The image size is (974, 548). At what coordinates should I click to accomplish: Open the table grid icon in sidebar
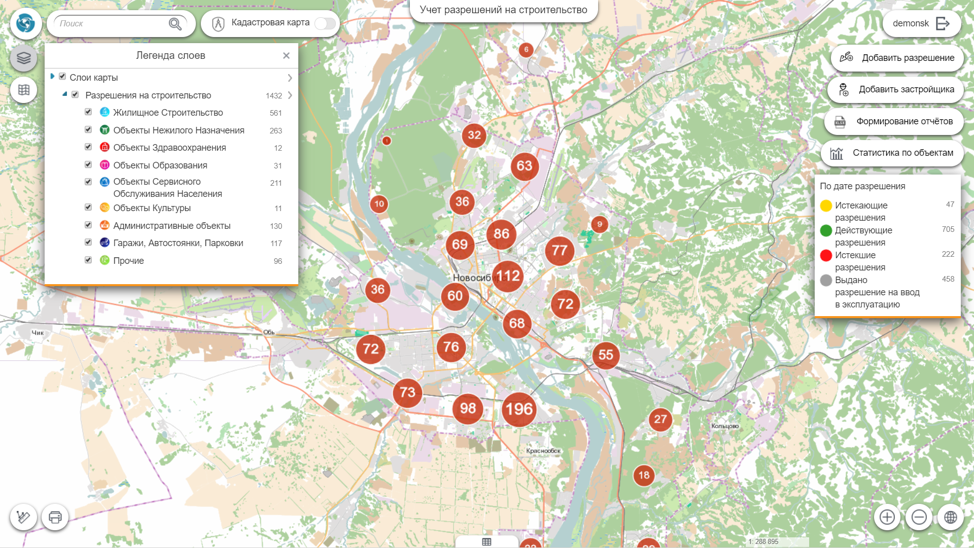pos(24,90)
